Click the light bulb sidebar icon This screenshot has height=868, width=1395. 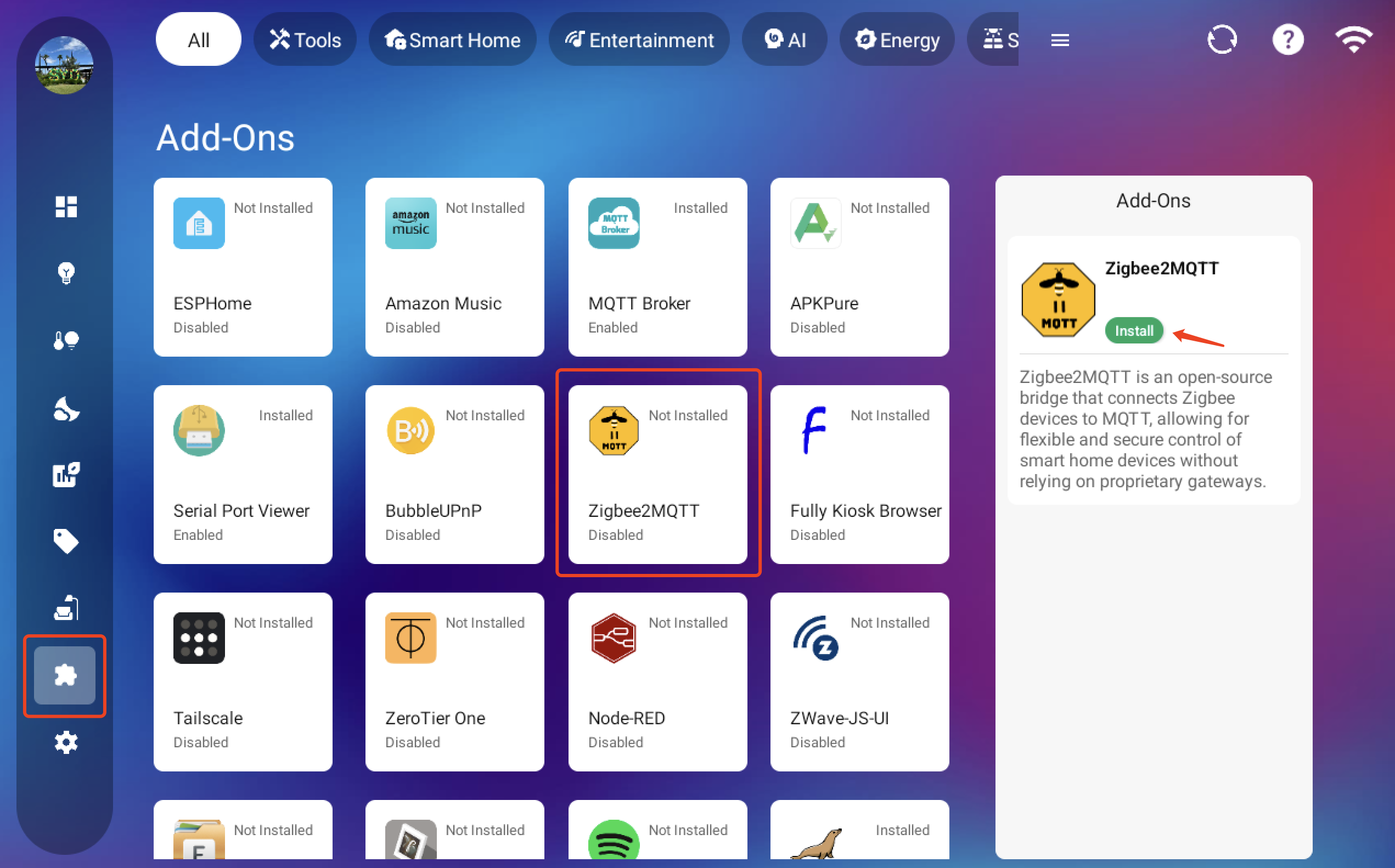click(x=66, y=273)
